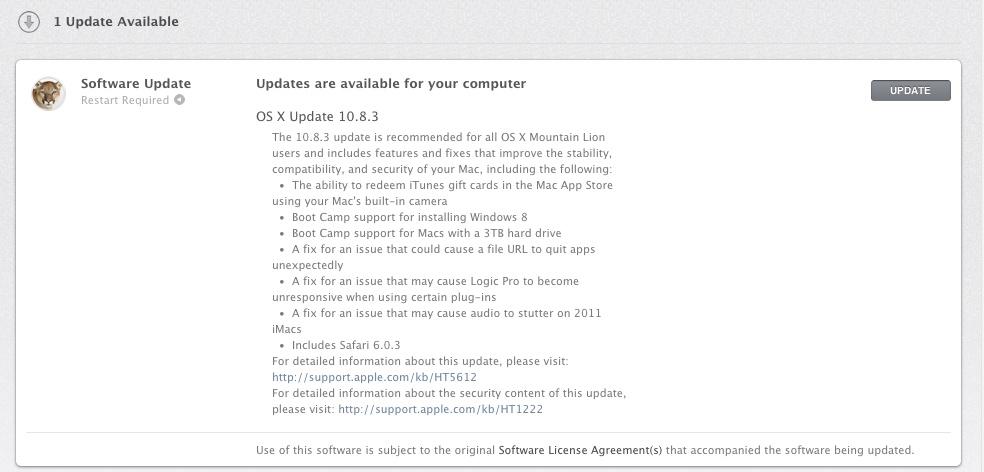
Task: Click the OS X Update 10.8.3 title
Action: [317, 117]
